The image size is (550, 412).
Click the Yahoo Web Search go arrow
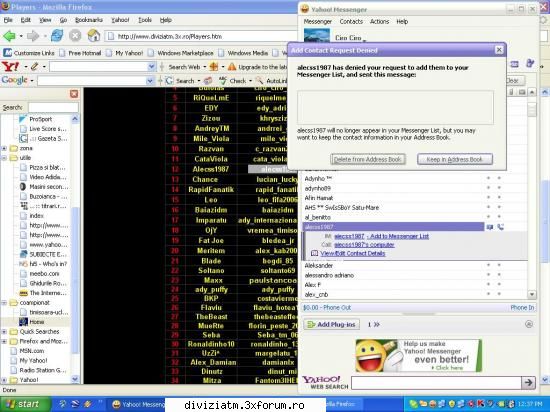pyautogui.click(x=528, y=382)
